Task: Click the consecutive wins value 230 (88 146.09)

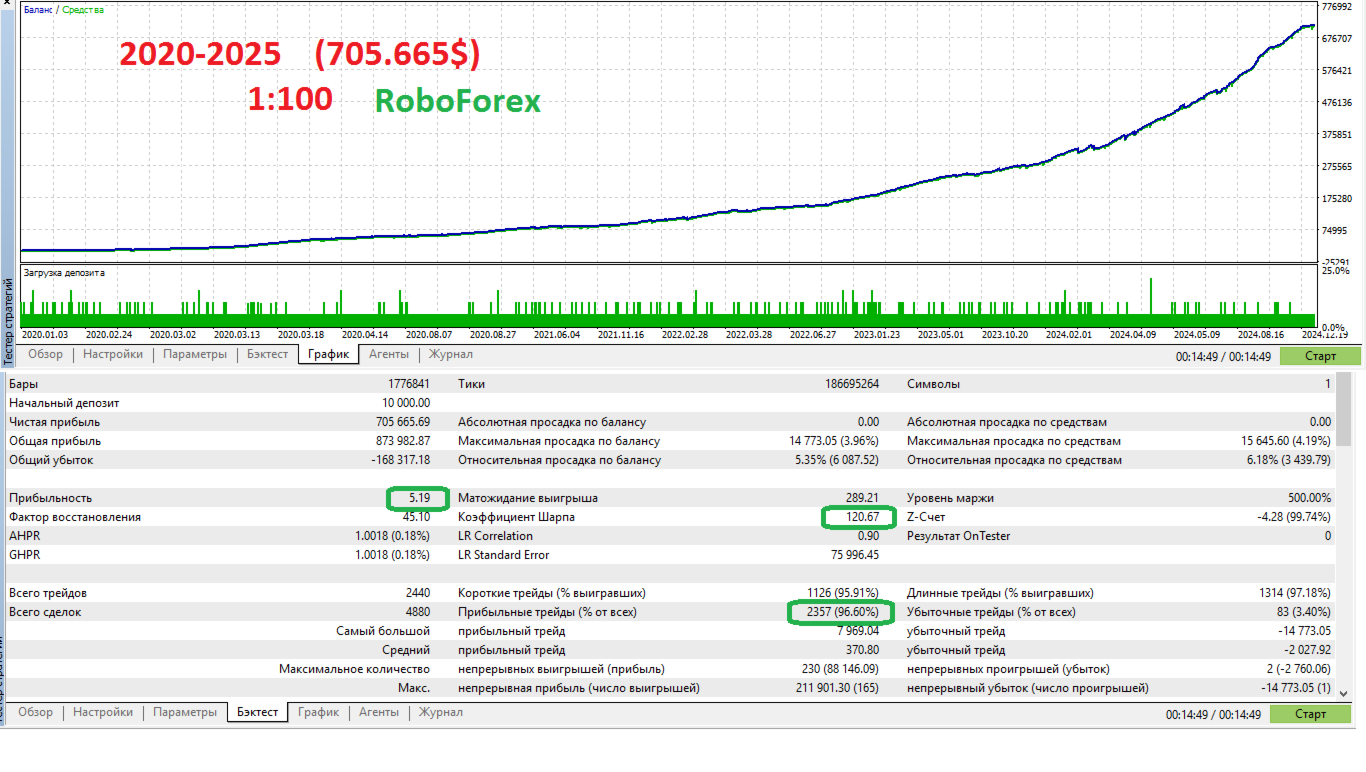Action: click(x=840, y=669)
